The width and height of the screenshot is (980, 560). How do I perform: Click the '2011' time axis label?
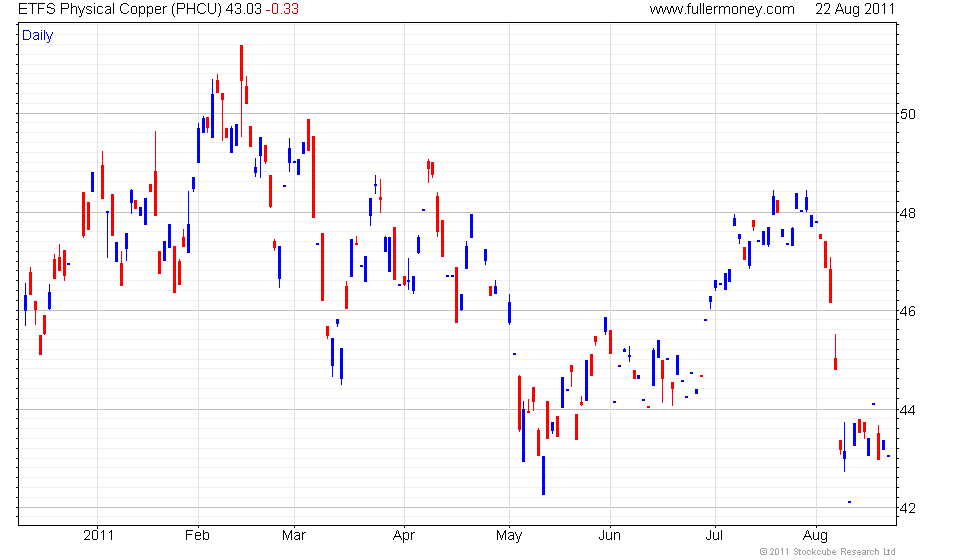pos(99,535)
